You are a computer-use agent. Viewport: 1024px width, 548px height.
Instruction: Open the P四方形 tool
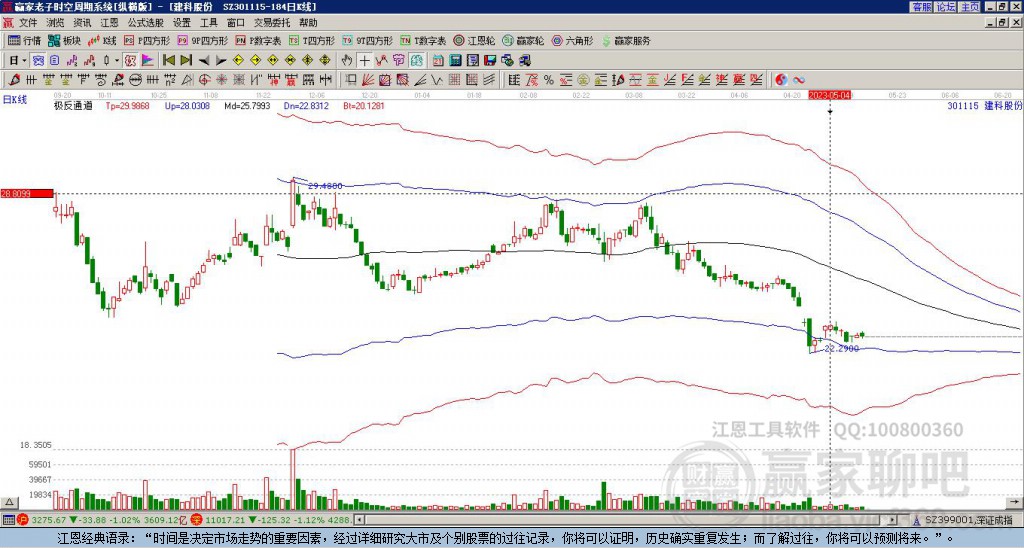(x=147, y=40)
